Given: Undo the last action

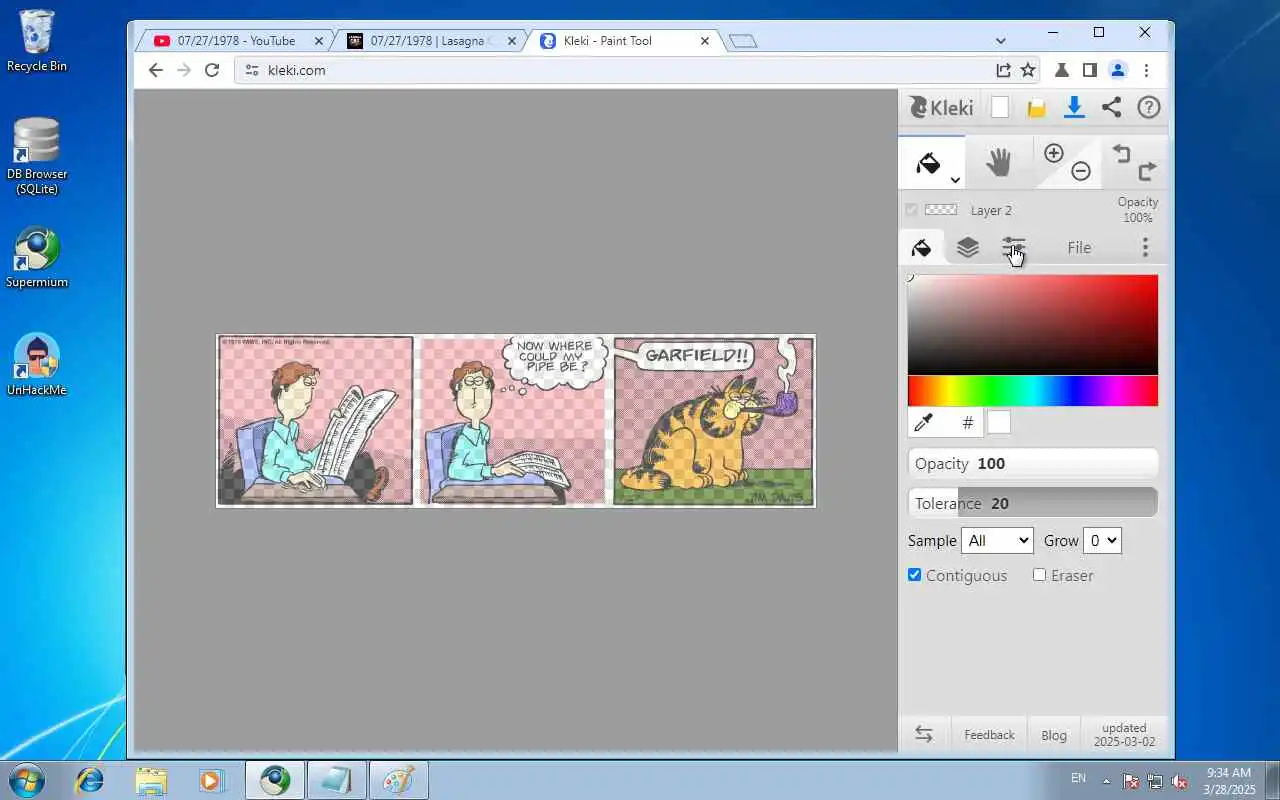Looking at the screenshot, I should [1121, 153].
